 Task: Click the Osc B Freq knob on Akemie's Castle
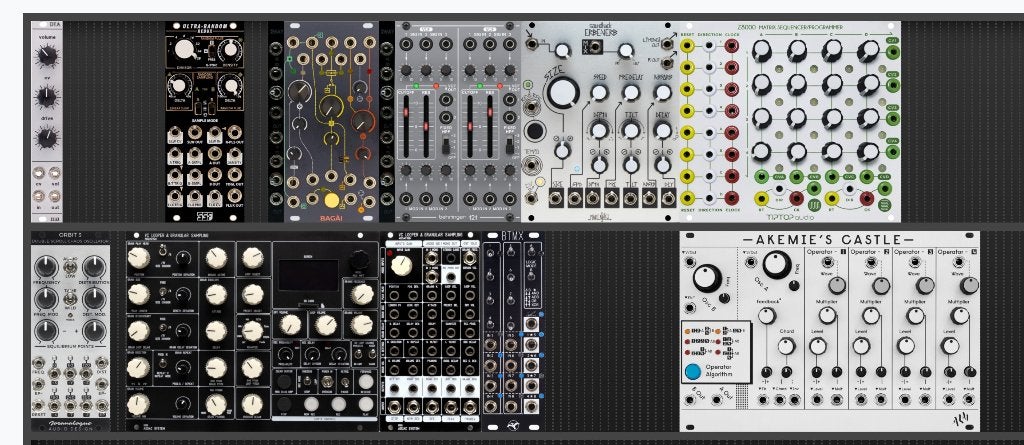pyautogui.click(x=707, y=278)
